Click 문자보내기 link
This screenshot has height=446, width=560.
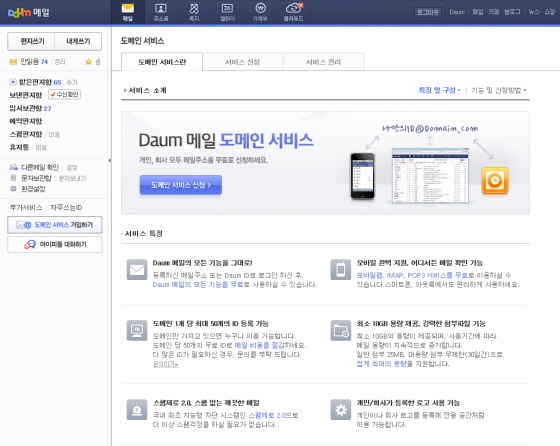[x=72, y=178]
